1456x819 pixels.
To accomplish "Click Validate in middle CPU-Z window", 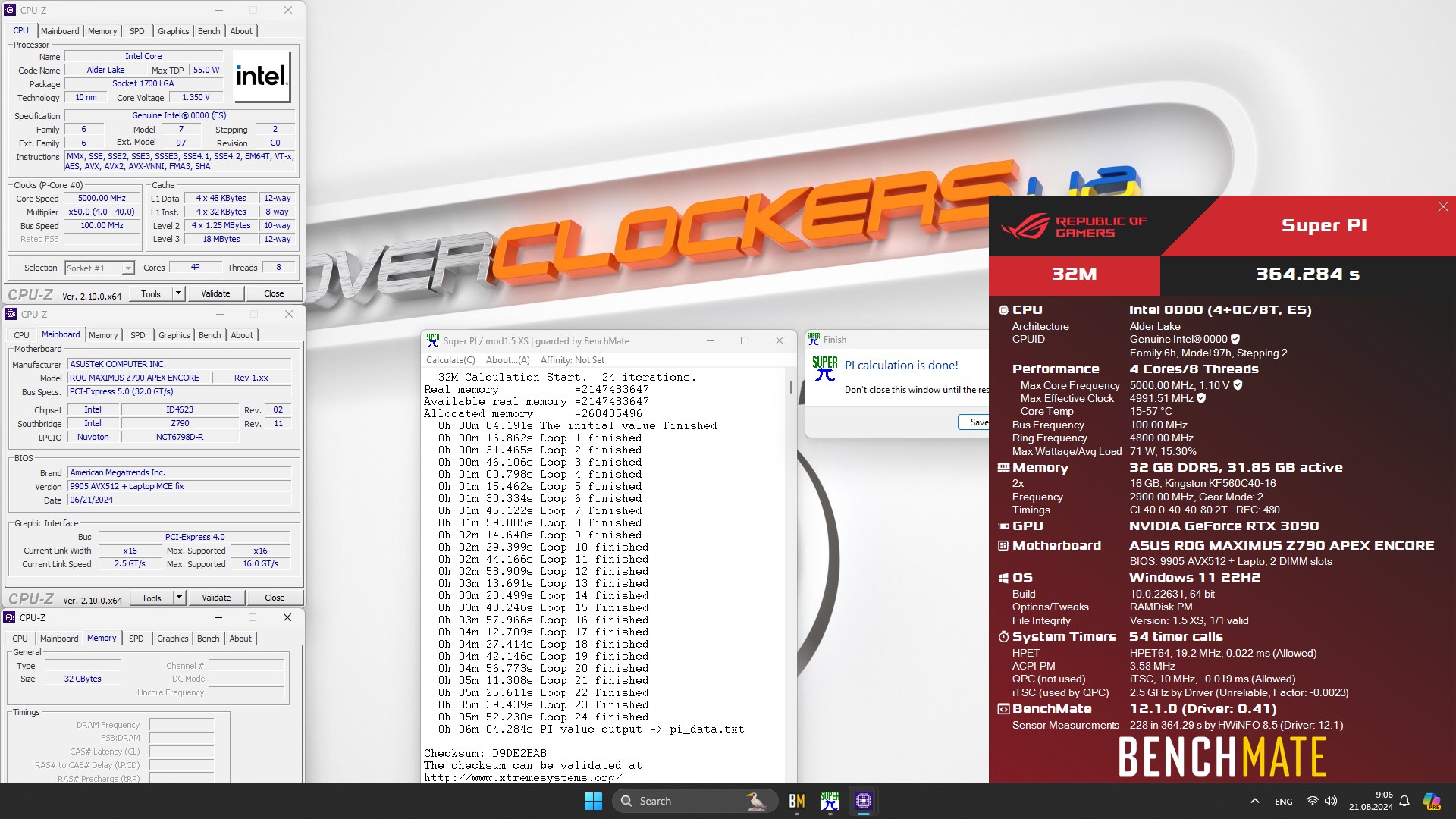I will click(x=216, y=598).
